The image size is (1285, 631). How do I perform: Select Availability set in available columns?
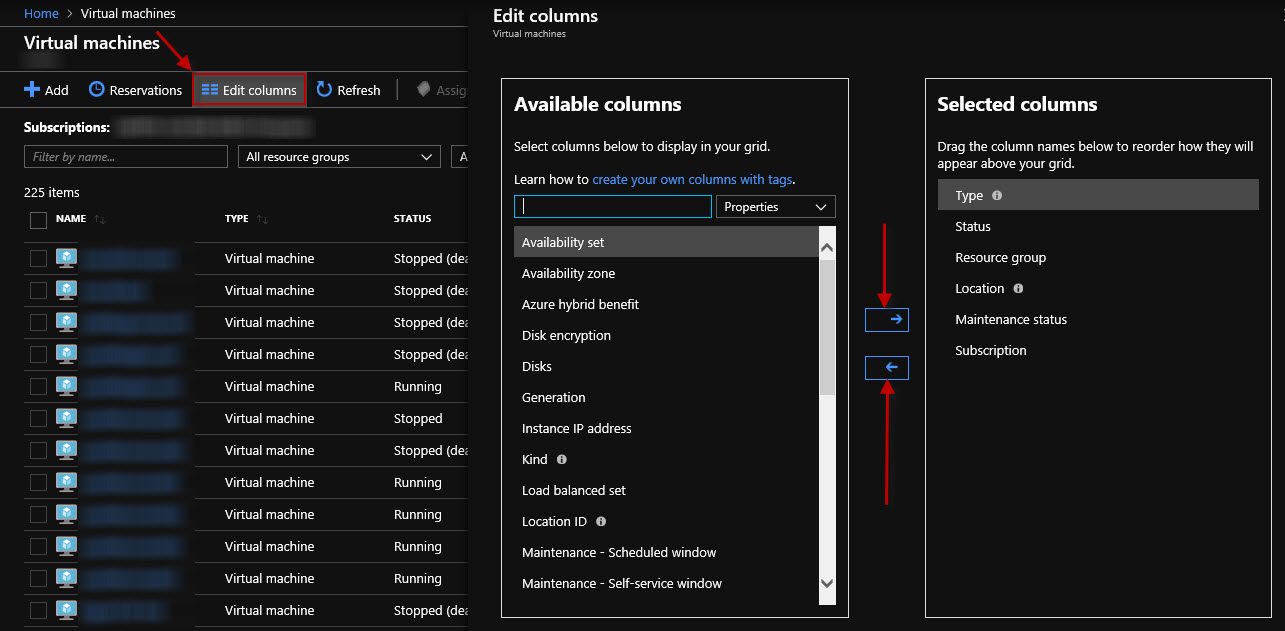(x=666, y=242)
